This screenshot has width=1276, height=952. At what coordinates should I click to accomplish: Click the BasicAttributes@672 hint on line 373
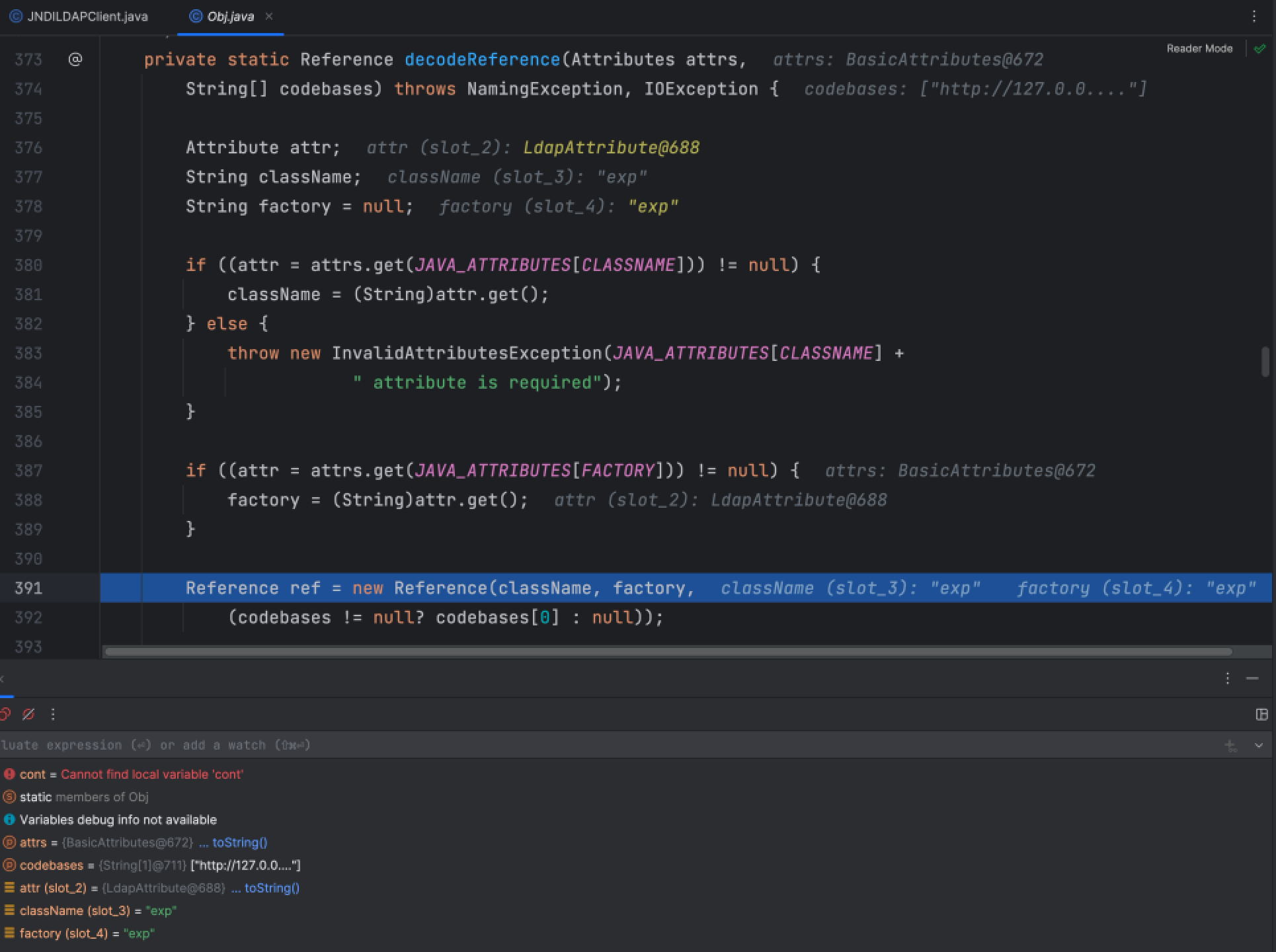tap(944, 59)
